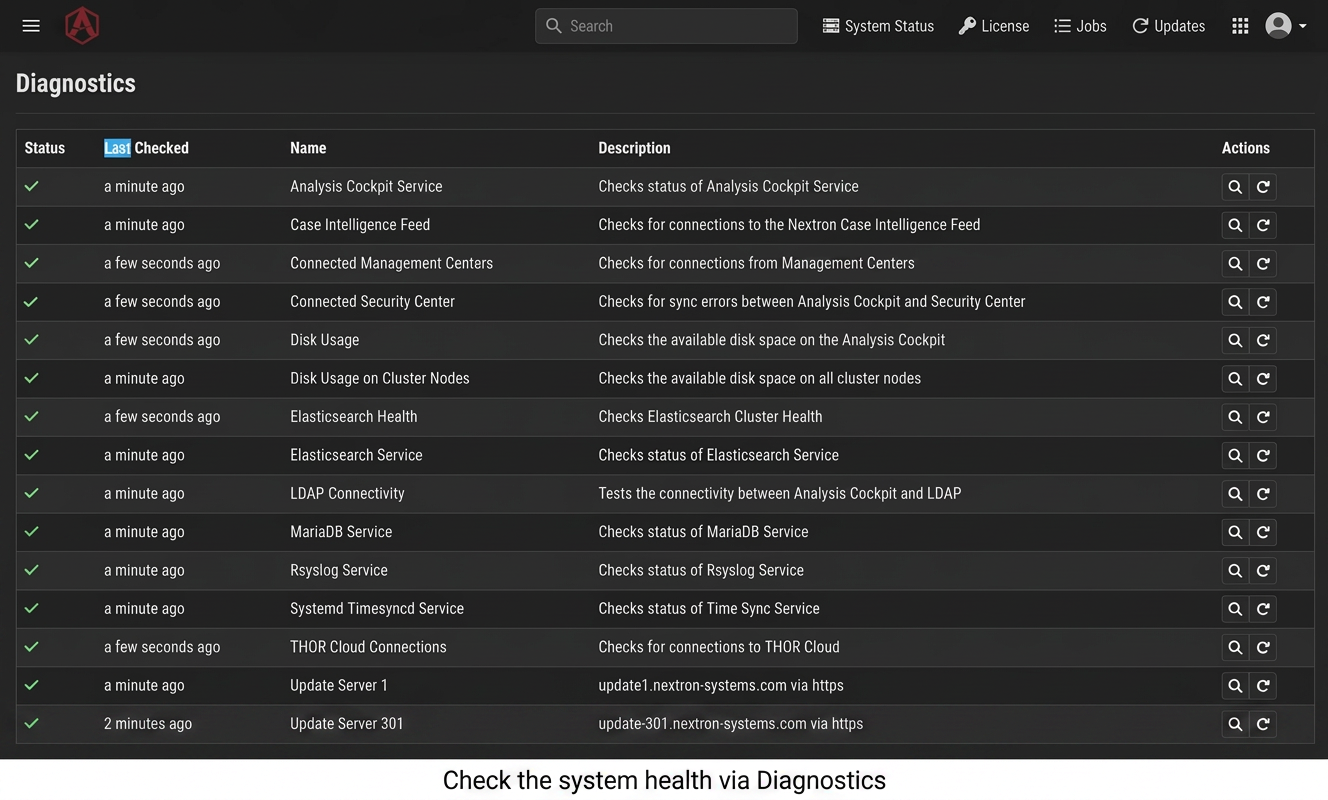This screenshot has width=1328, height=800.
Task: View details of Analysis Cockpit Service check
Action: tap(1235, 187)
